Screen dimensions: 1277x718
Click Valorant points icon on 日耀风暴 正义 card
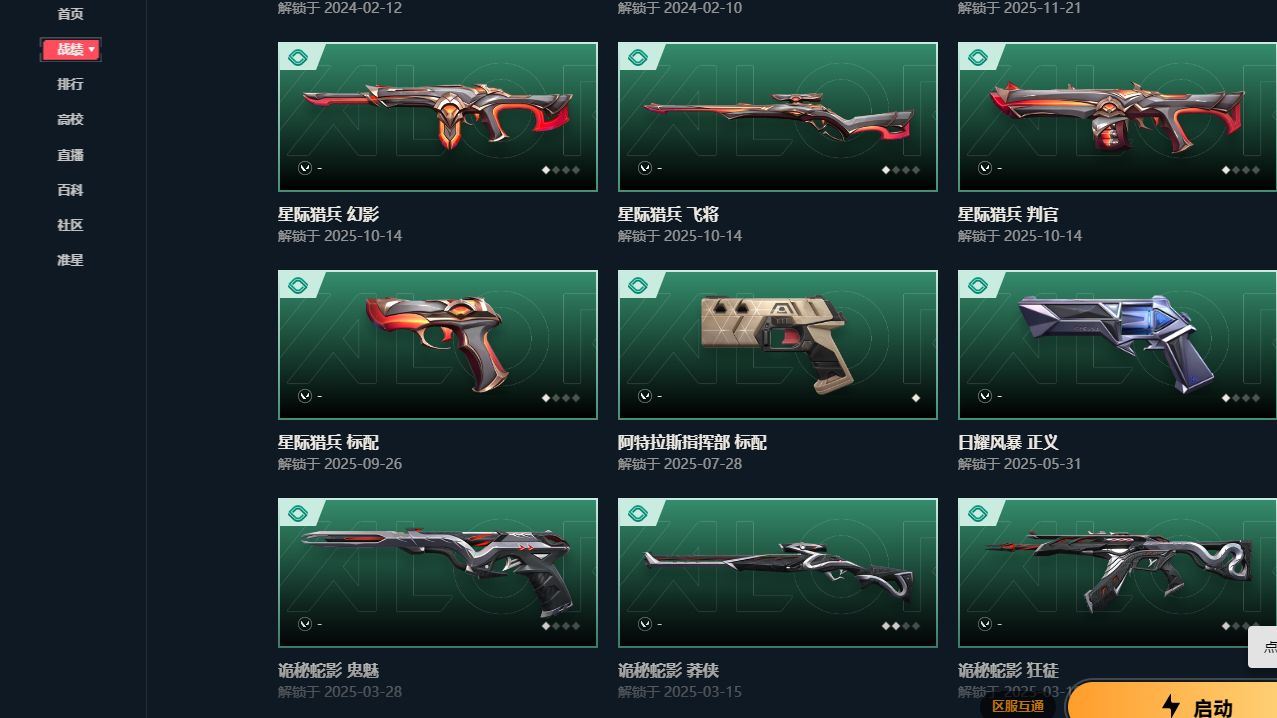(985, 396)
